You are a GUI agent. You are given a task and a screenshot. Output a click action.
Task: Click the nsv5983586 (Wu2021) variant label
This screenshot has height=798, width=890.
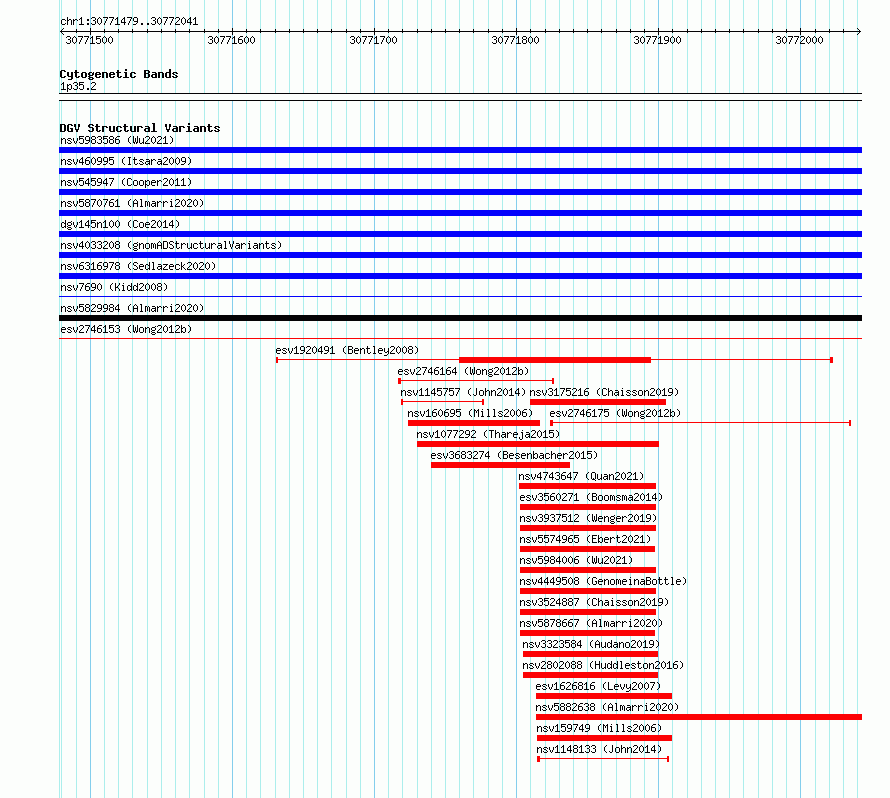coord(117,140)
